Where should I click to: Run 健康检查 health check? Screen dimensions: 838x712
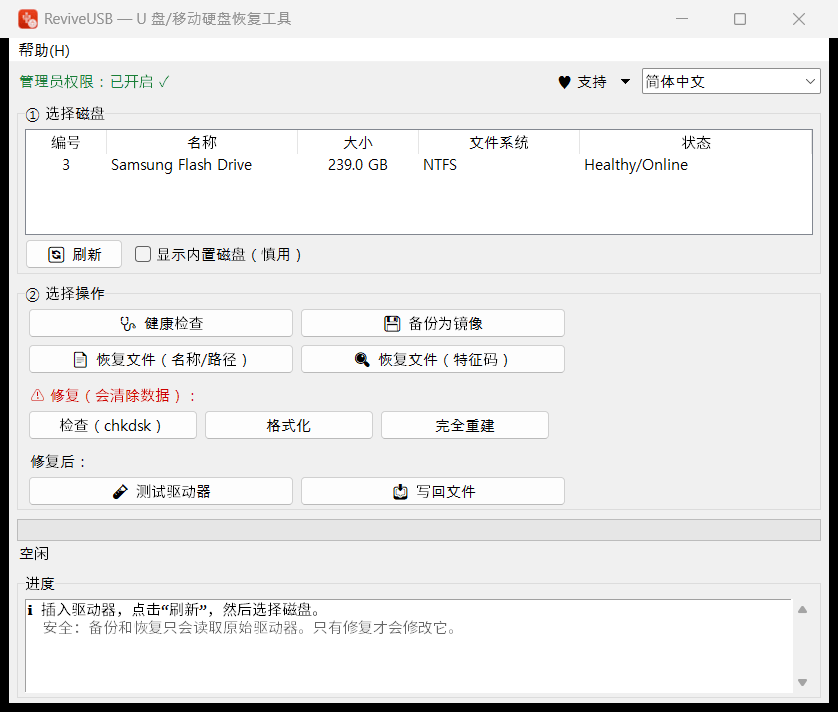pos(161,323)
